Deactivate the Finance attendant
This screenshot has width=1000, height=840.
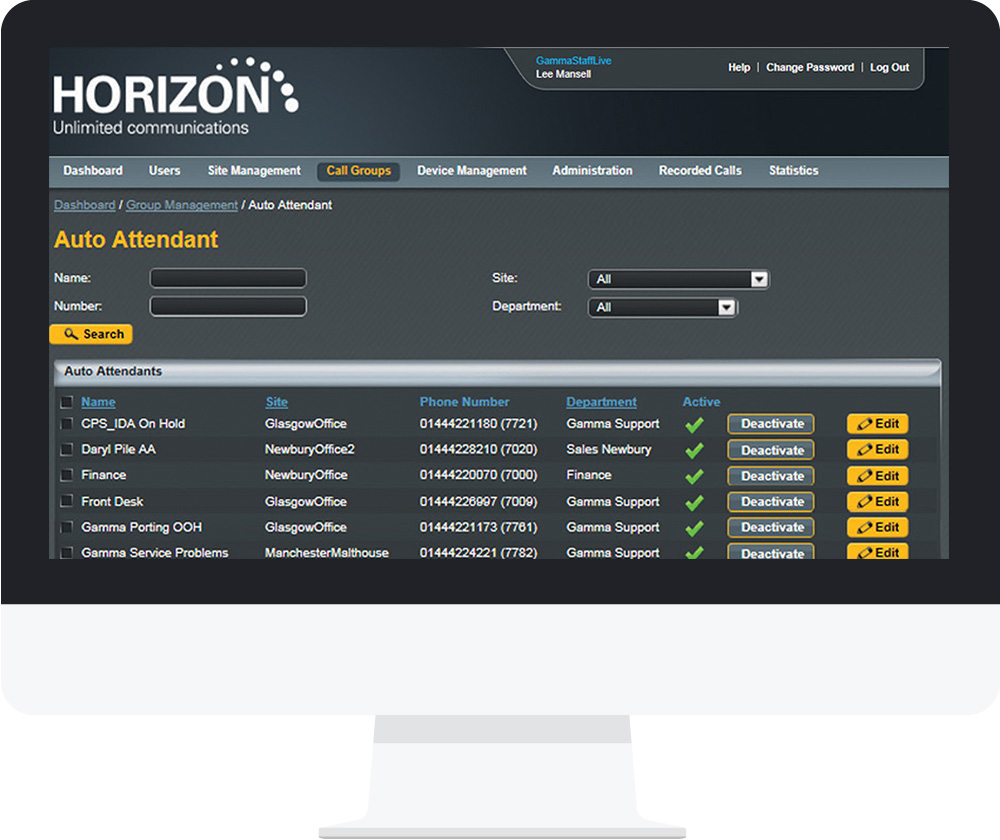(771, 476)
